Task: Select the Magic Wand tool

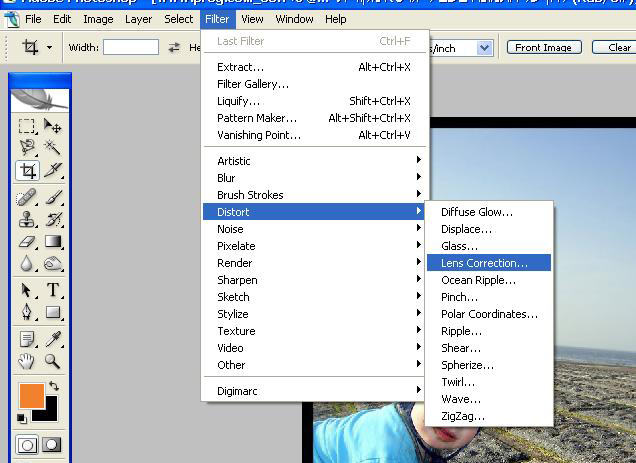Action: click(x=53, y=148)
